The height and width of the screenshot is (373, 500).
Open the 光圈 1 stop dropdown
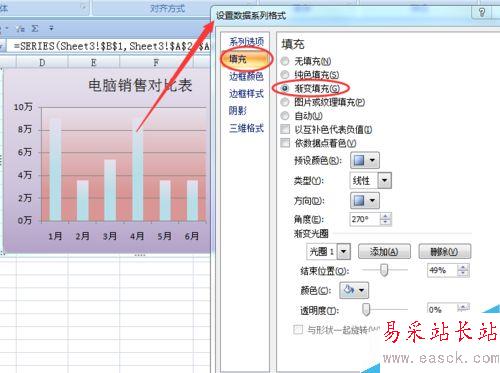[x=344, y=251]
